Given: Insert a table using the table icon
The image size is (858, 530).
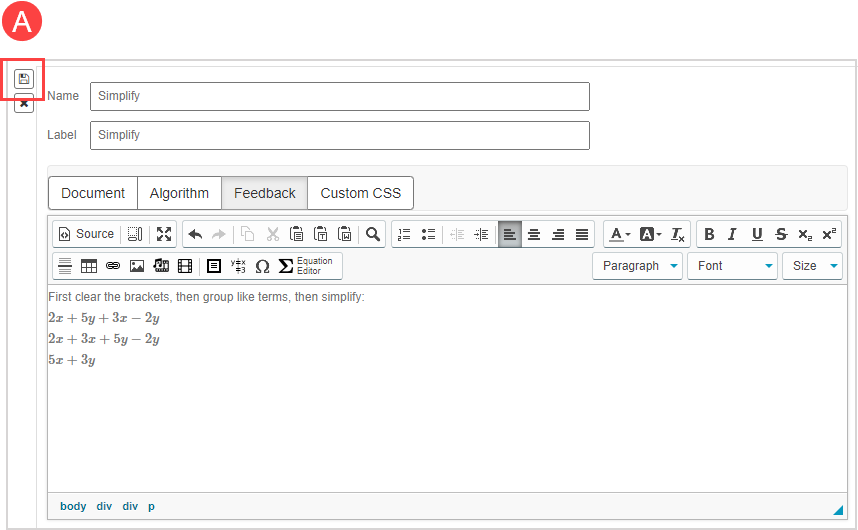Looking at the screenshot, I should 89,266.
